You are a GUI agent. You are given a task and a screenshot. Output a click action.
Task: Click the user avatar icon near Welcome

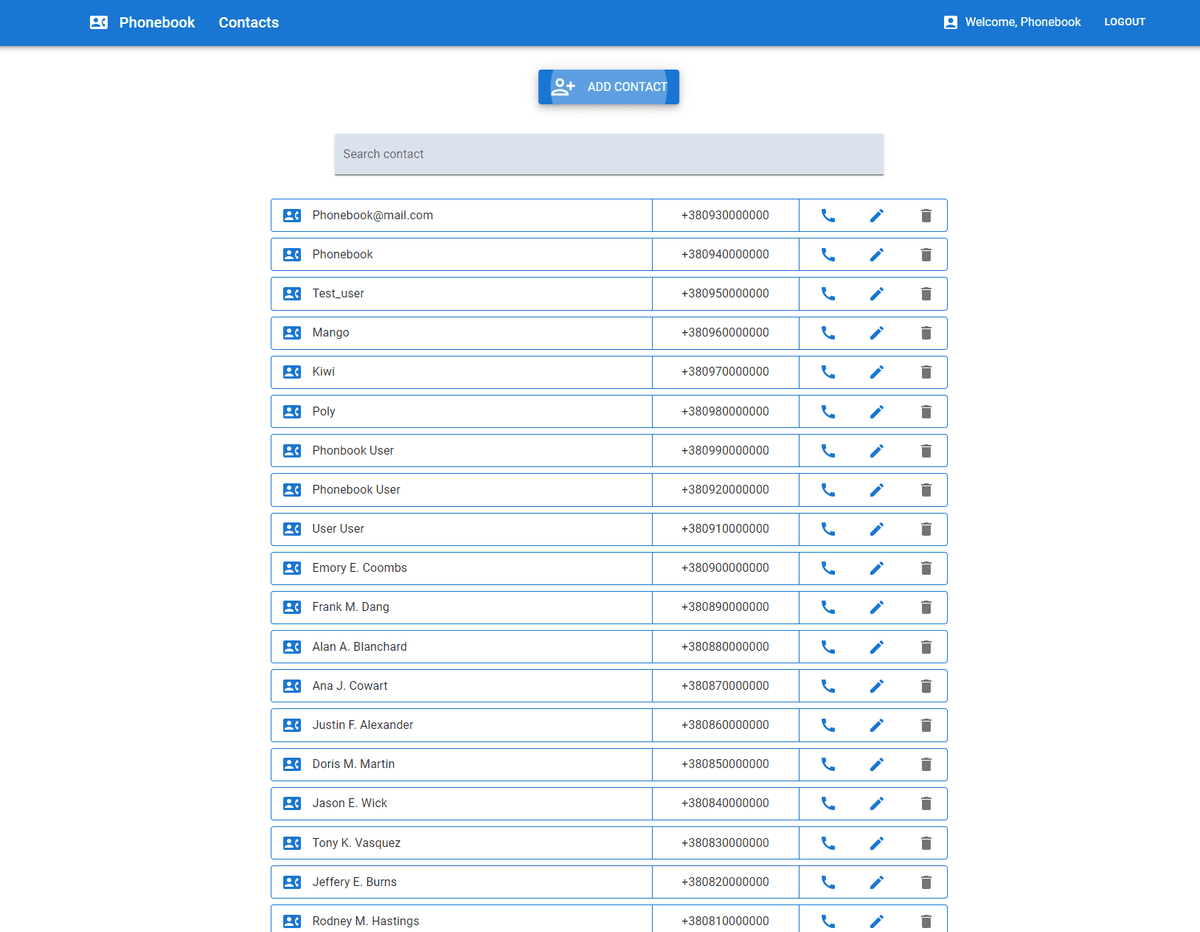950,22
